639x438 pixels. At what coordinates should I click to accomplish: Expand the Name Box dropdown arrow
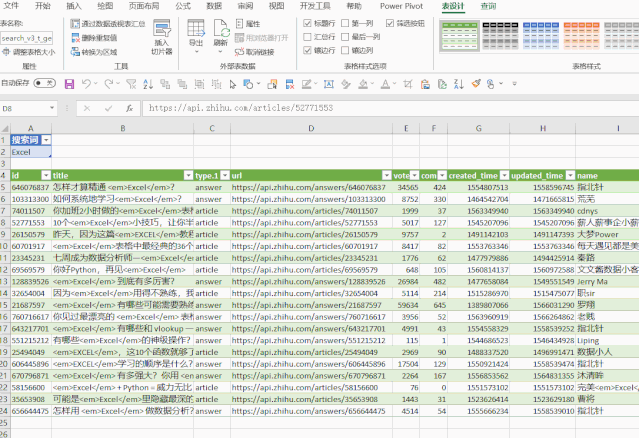52,108
